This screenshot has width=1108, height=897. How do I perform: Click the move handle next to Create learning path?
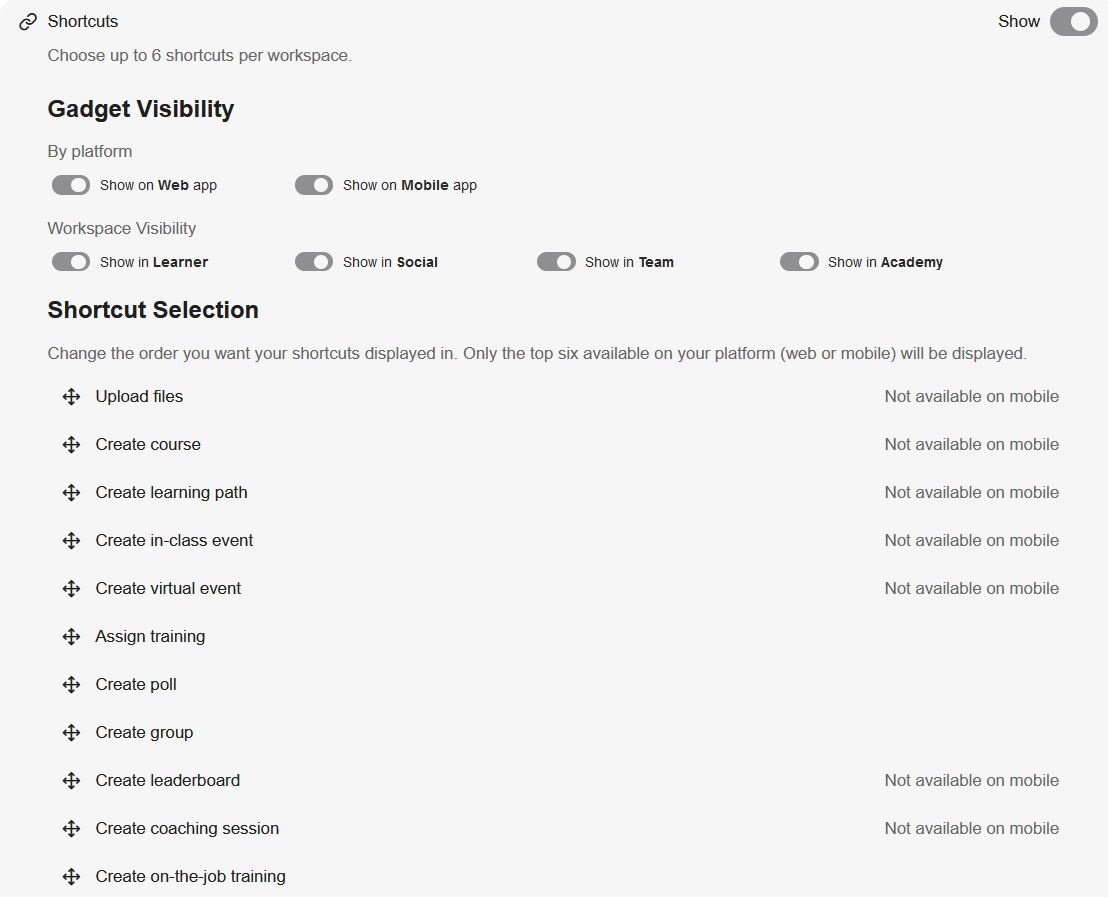tap(71, 493)
